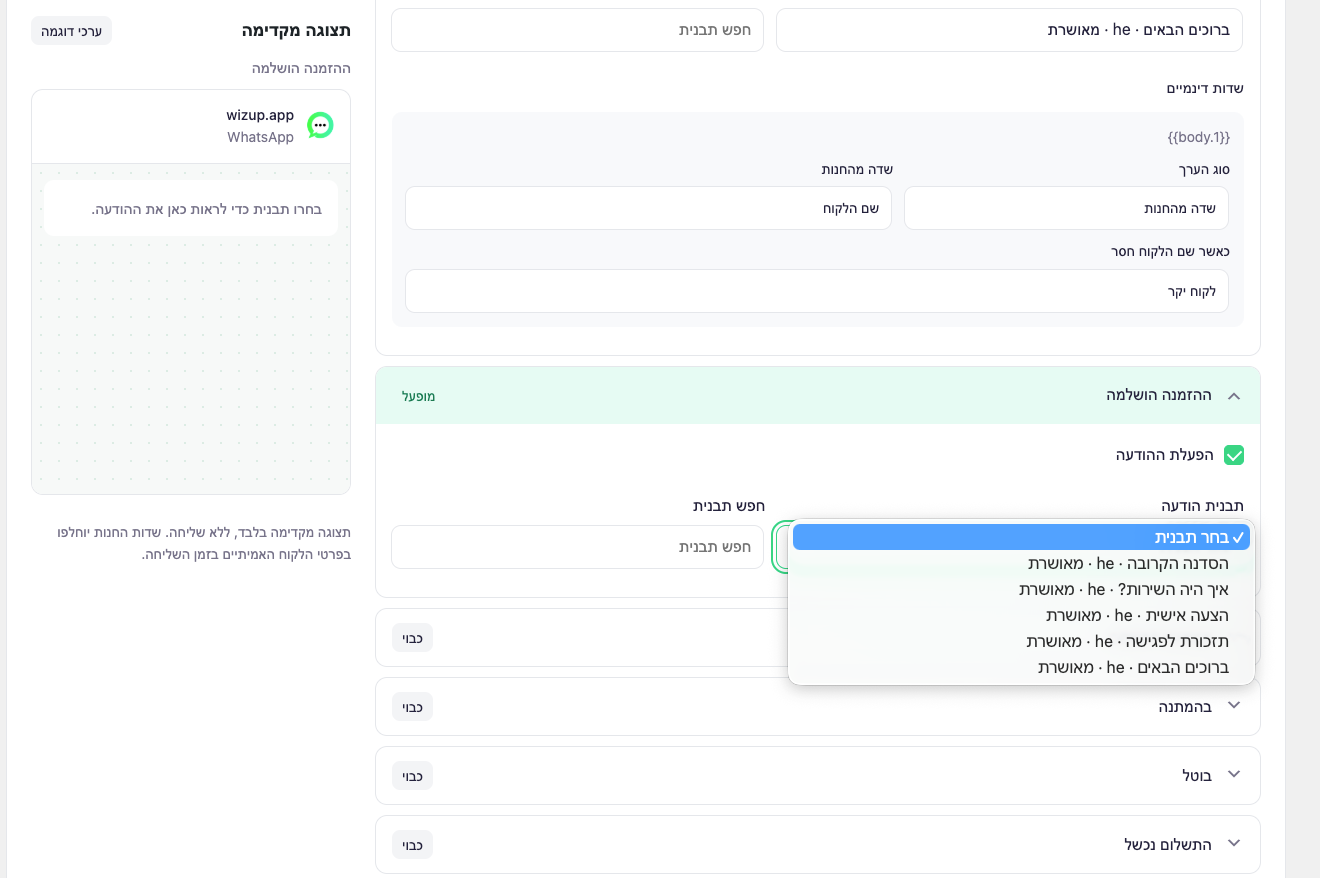Select the בחר תבנית dropdown option
The image size is (1320, 878).
point(1021,537)
